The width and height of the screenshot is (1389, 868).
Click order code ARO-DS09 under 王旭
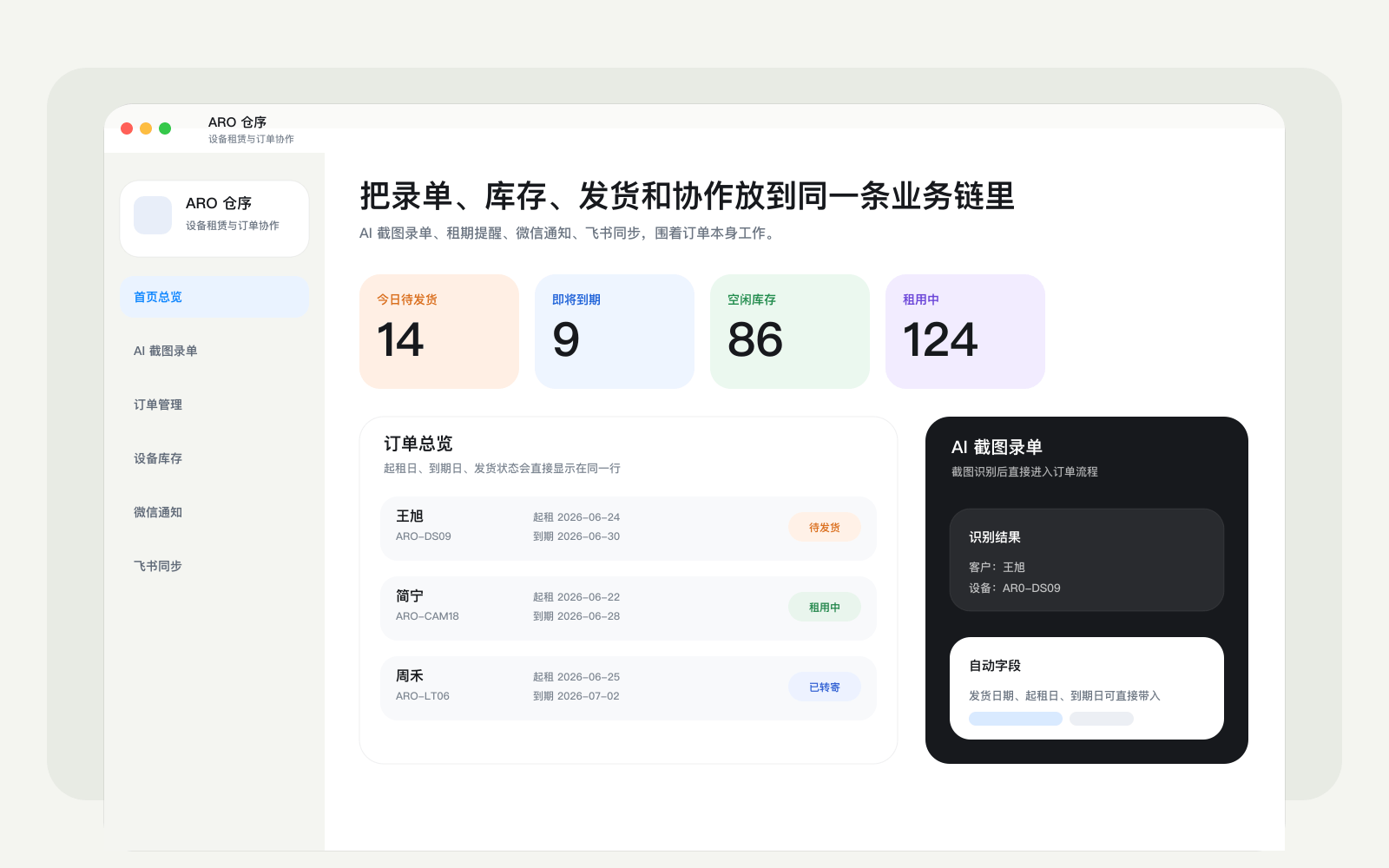tap(424, 536)
